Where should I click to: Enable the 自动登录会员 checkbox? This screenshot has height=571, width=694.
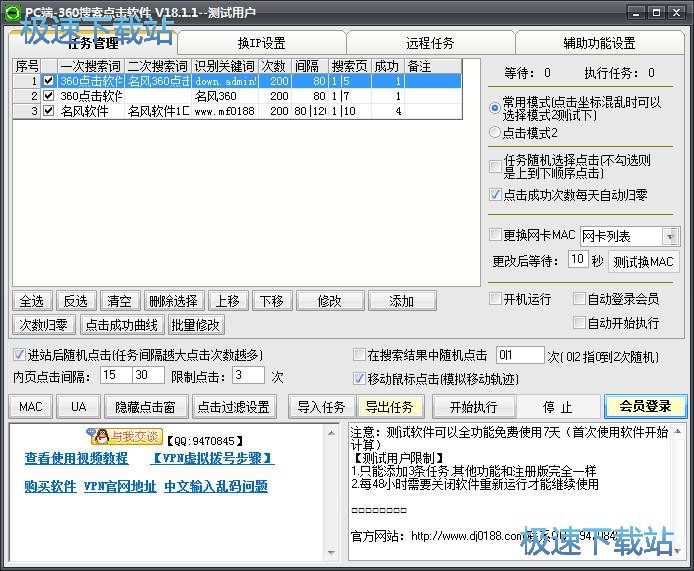578,299
